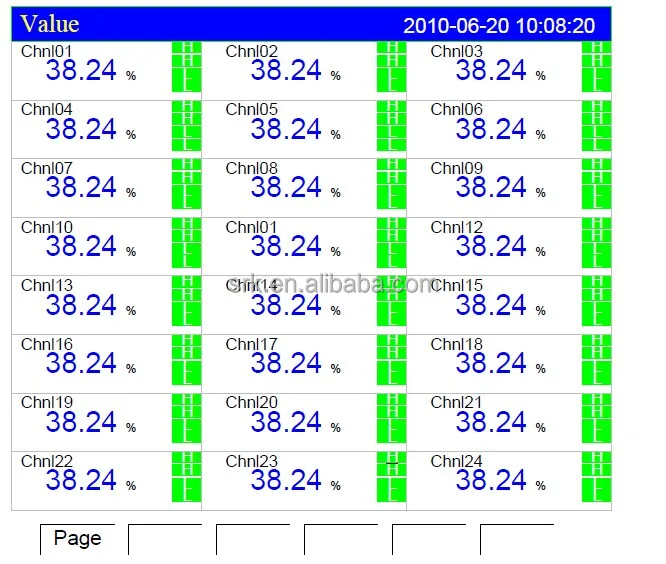Select the 38.24 reading of Chnl20
Viewport: 666px width, 564px height.
click(x=286, y=422)
